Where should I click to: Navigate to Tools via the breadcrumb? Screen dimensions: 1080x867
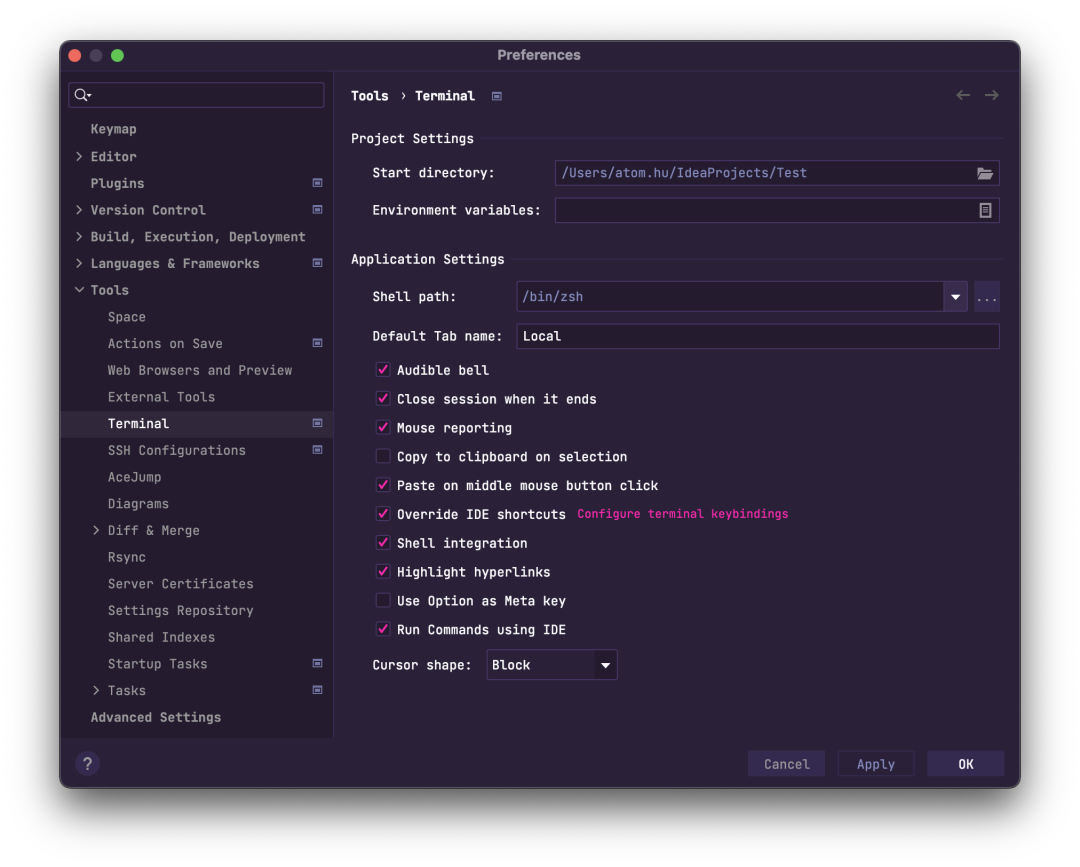point(369,95)
